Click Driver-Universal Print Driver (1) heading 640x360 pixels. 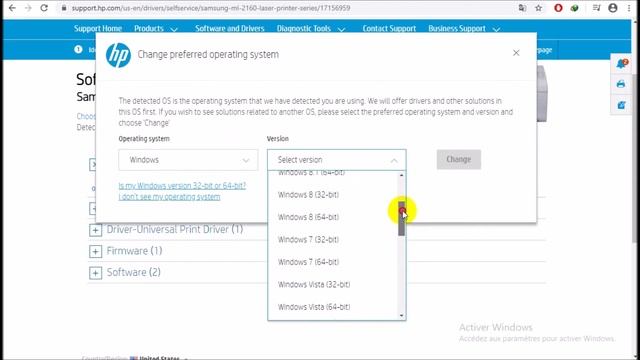tap(175, 229)
